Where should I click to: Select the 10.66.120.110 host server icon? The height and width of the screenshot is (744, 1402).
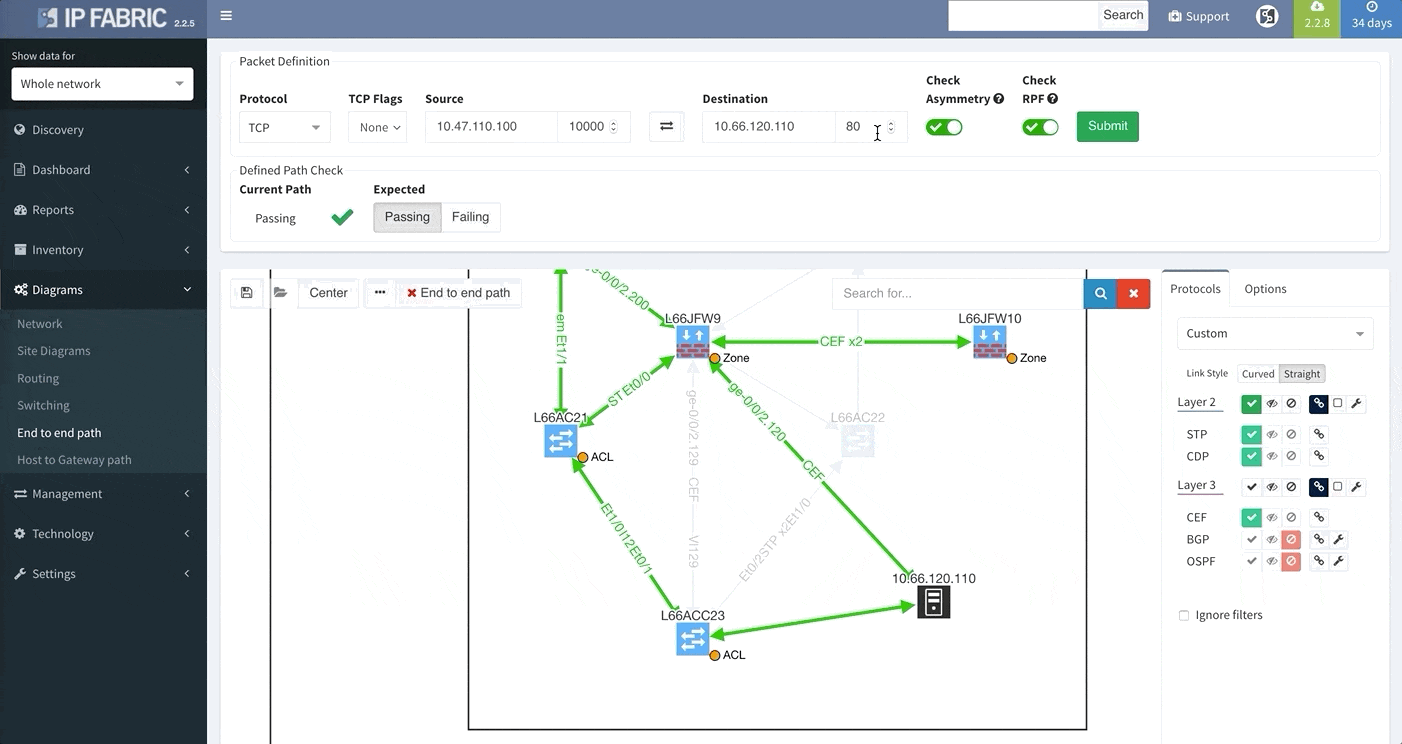coord(934,602)
